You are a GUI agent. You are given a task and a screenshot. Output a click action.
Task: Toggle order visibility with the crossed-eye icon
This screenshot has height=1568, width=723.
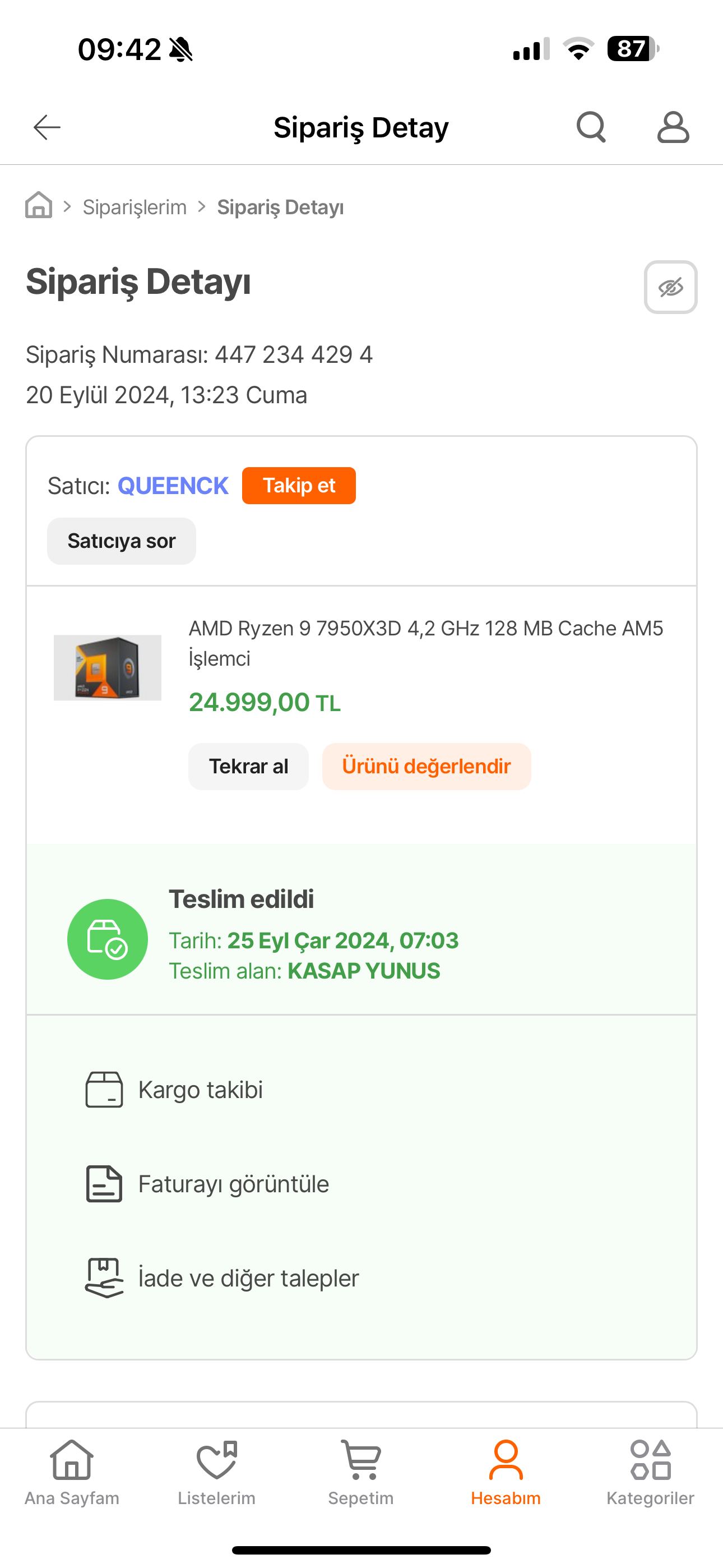[671, 287]
